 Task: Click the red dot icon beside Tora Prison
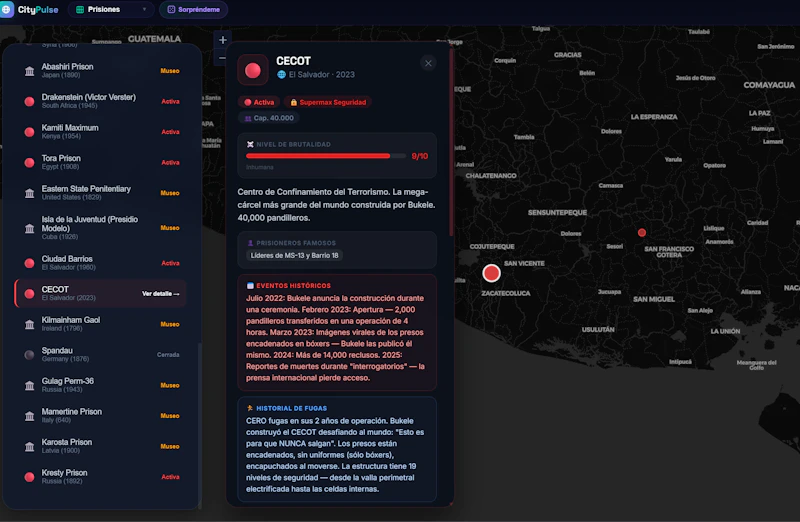[x=30, y=163]
